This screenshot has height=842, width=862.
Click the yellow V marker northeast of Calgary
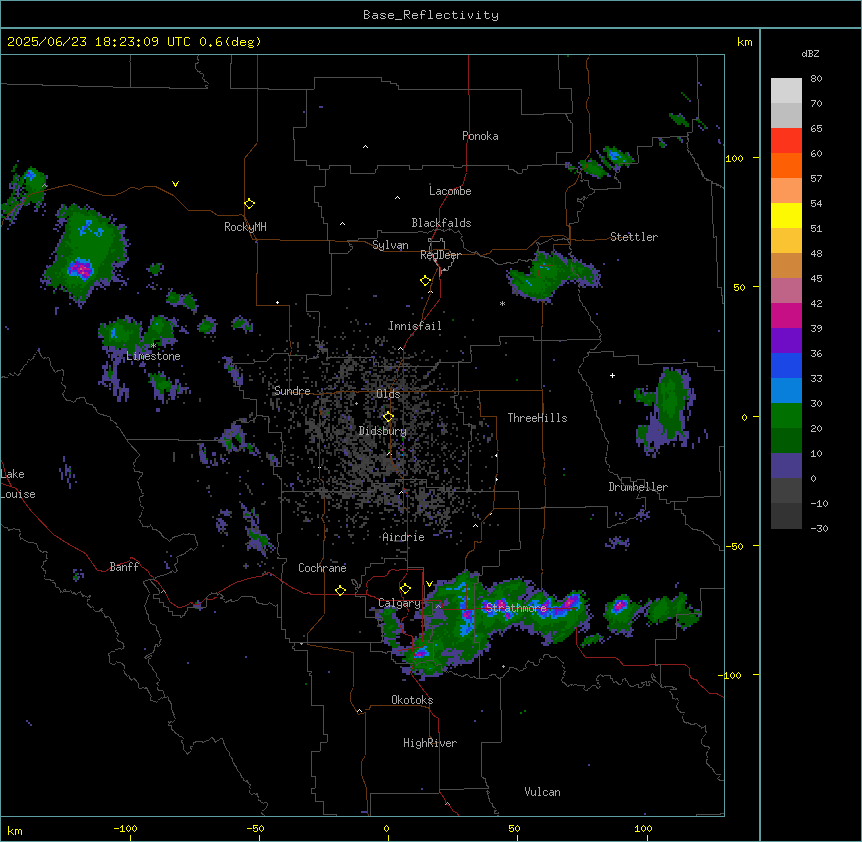pos(429,584)
